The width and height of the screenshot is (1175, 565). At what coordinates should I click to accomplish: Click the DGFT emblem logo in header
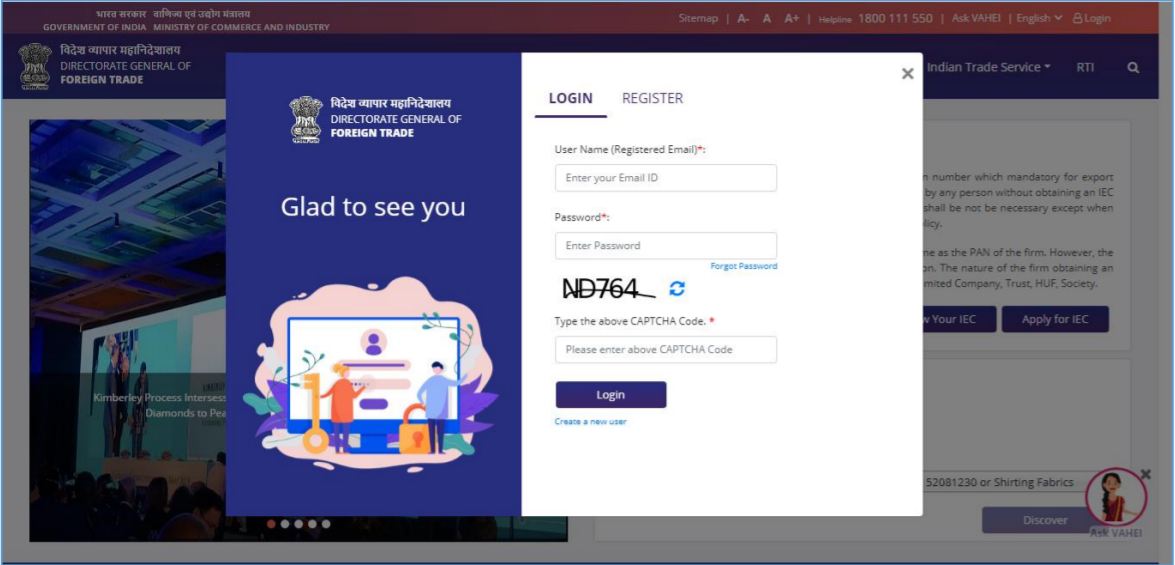(x=35, y=66)
